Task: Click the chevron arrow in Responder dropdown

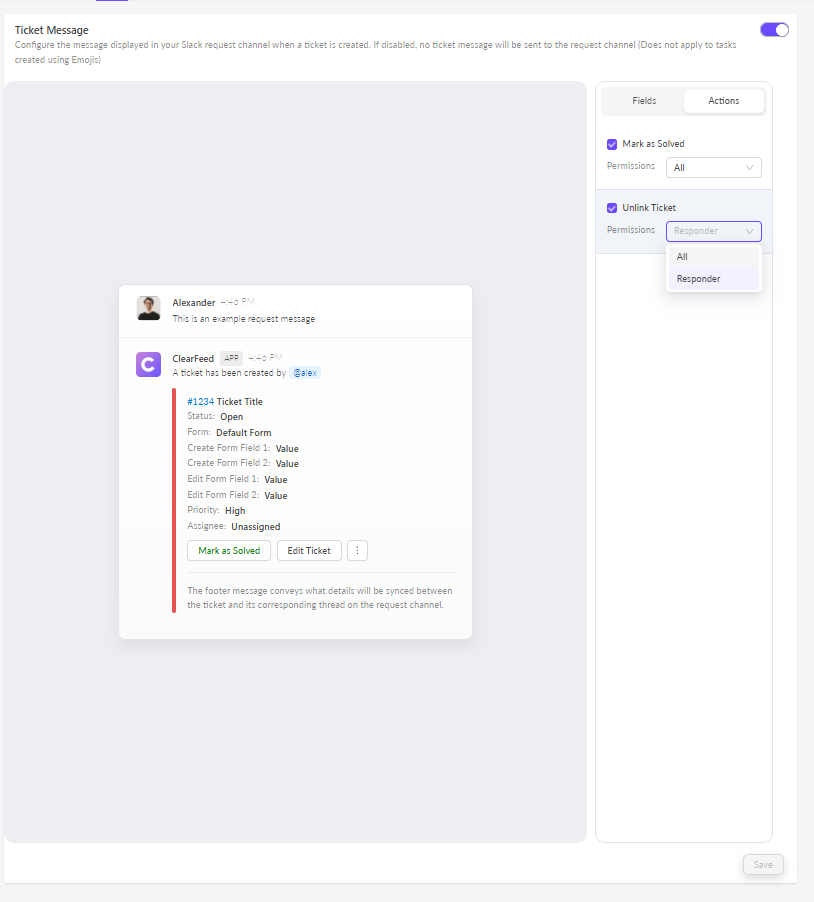Action: point(750,231)
